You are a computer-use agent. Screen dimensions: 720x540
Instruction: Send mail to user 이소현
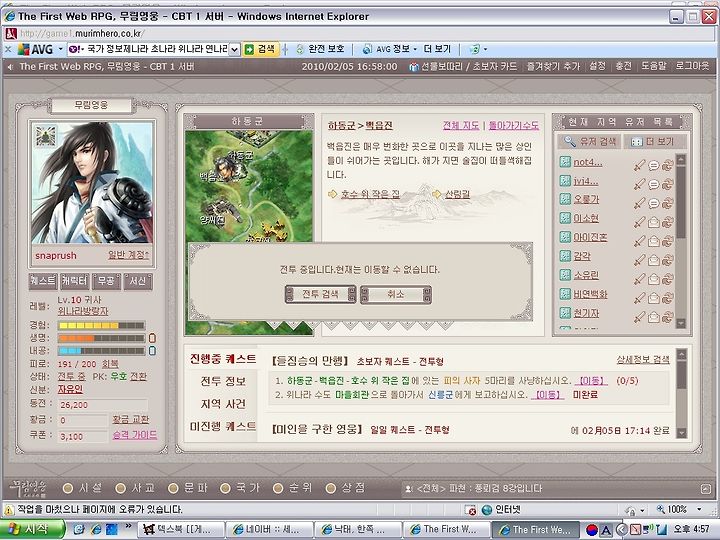tap(654, 222)
